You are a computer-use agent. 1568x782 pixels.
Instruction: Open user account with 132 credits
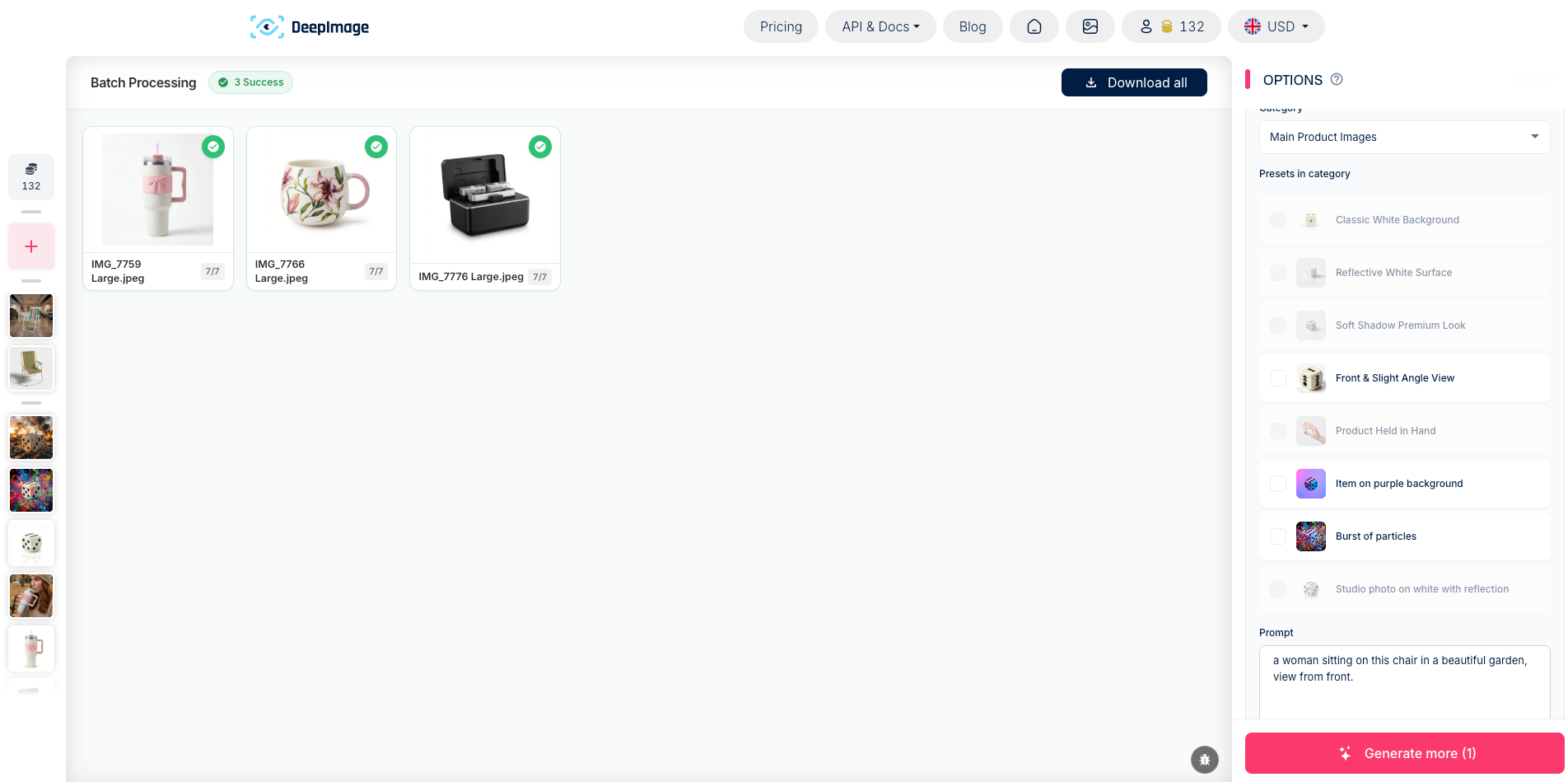tap(1170, 26)
